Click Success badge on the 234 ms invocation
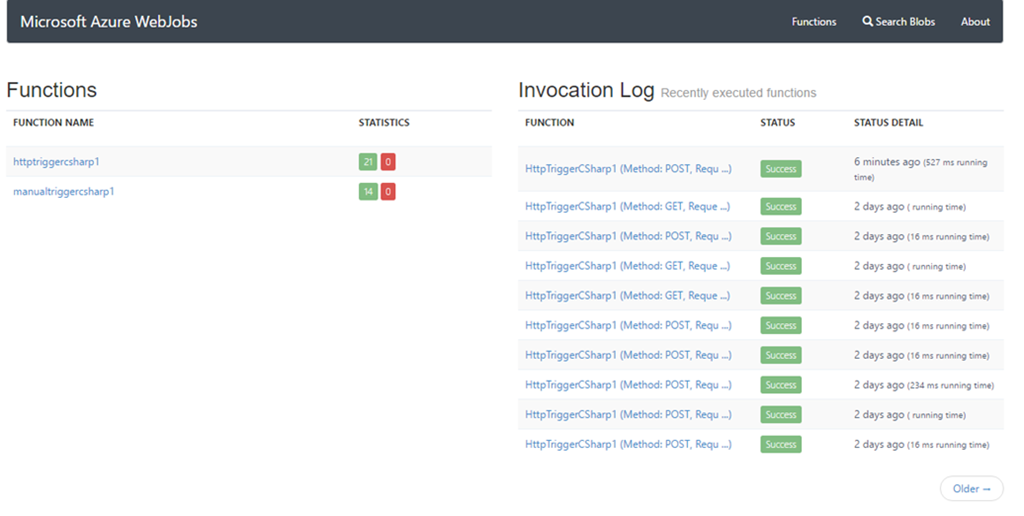Image resolution: width=1024 pixels, height=516 pixels. (780, 385)
